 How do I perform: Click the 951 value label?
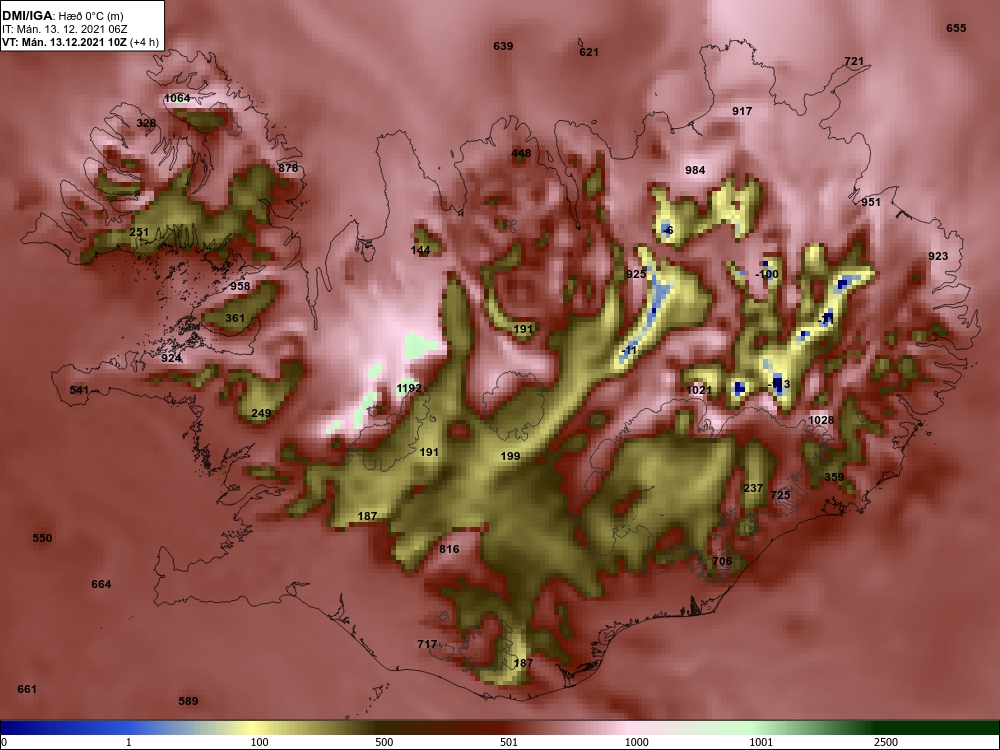pyautogui.click(x=871, y=202)
